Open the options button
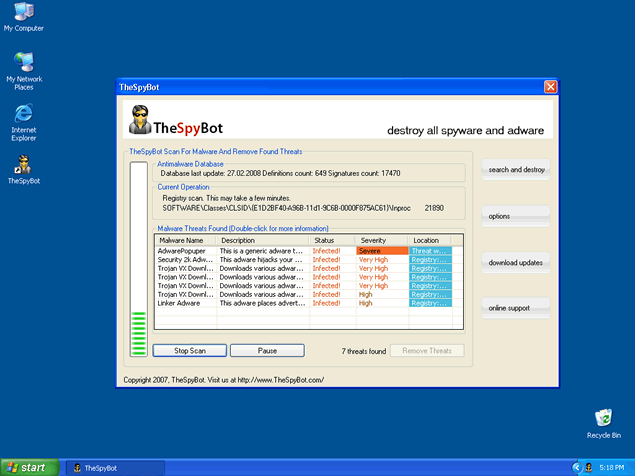635x476 pixels. (x=516, y=216)
